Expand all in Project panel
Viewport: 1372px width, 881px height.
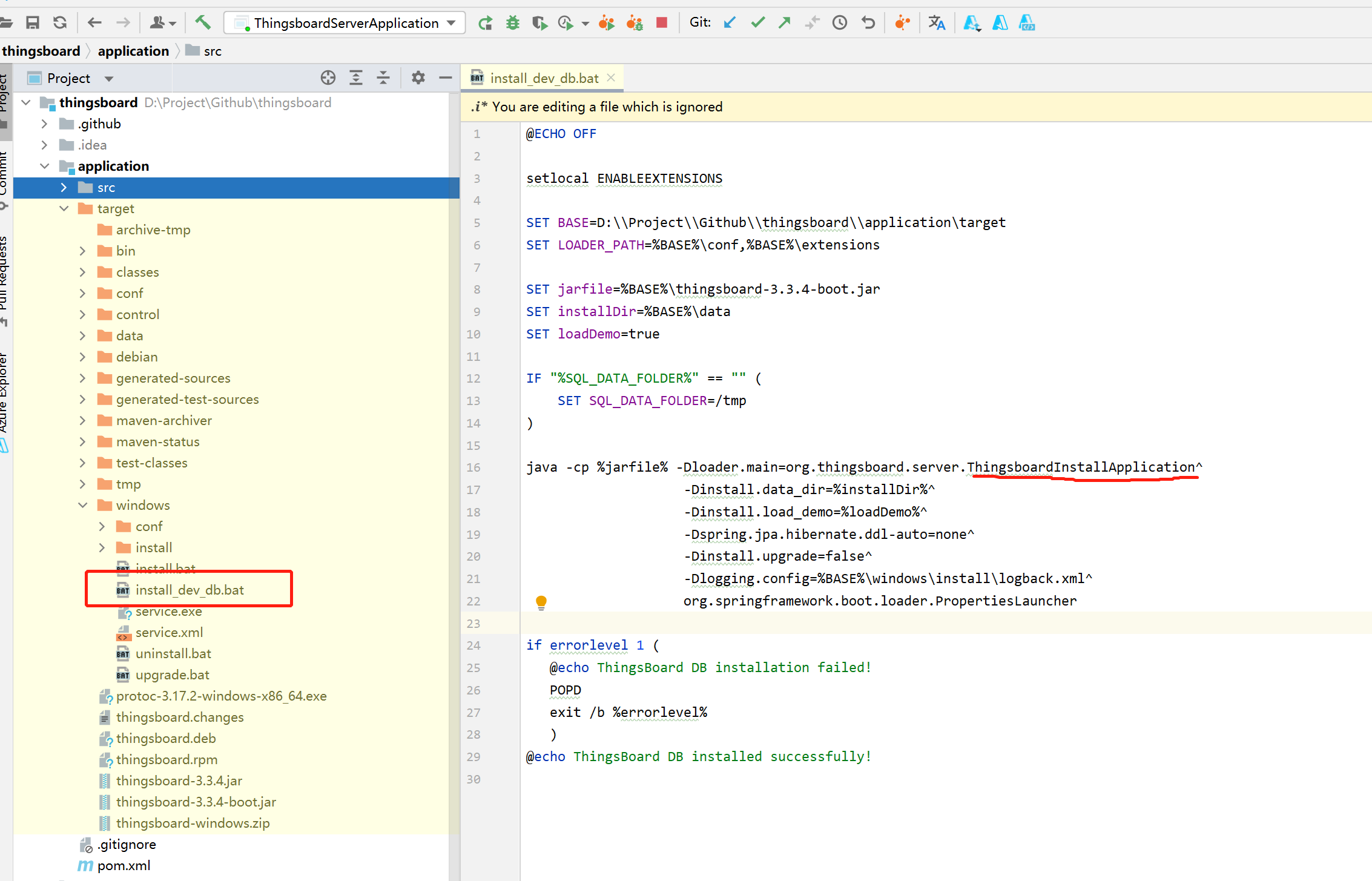[x=356, y=78]
